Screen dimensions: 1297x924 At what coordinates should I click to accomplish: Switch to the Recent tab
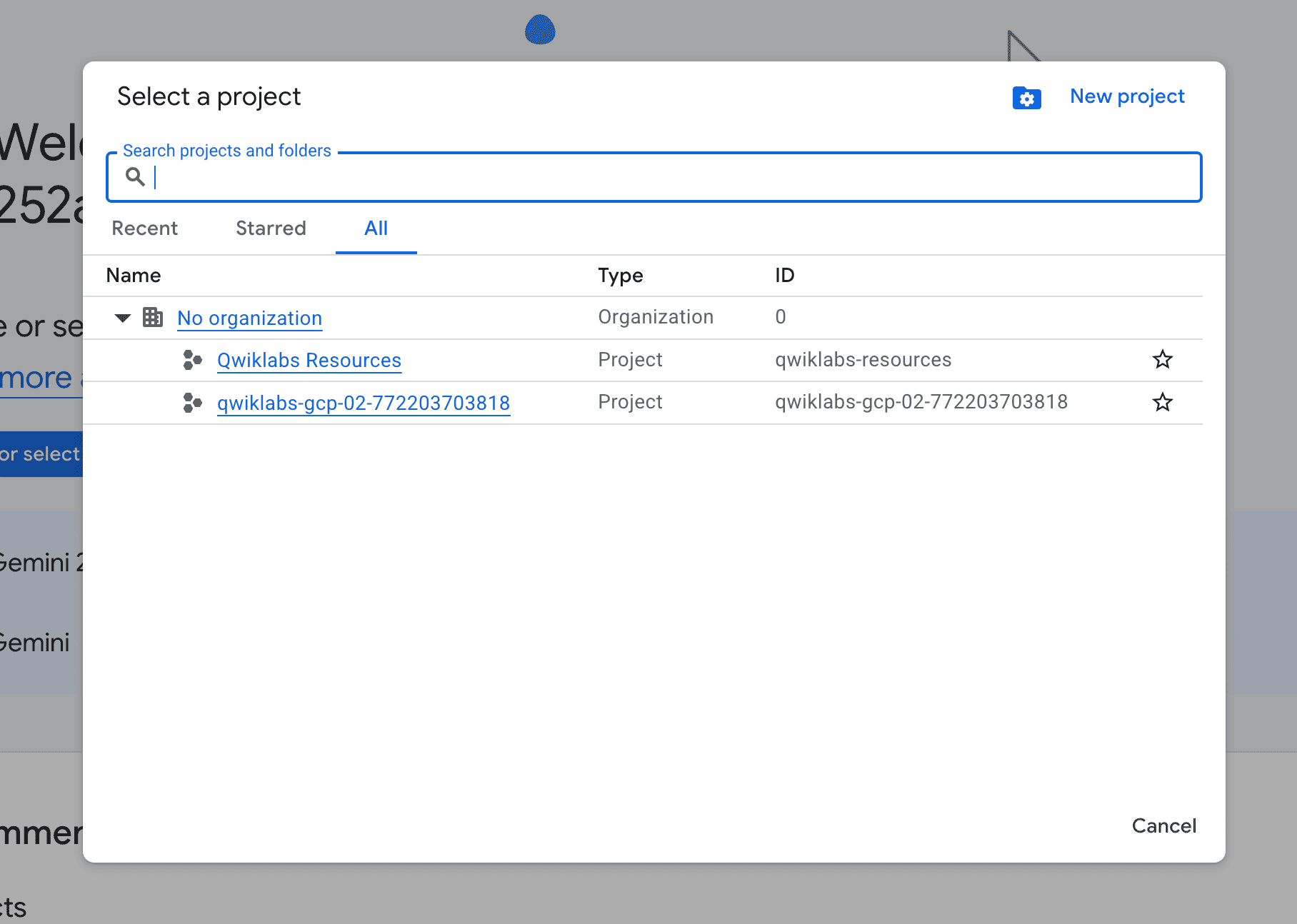click(x=144, y=229)
